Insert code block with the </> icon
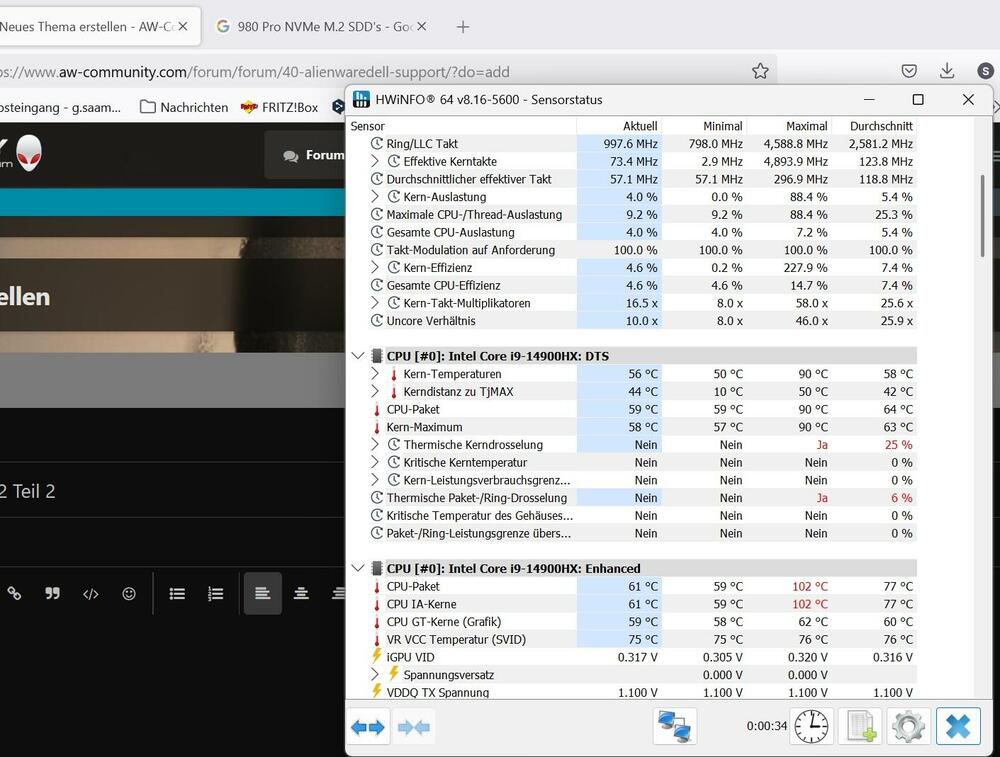1000x757 pixels. click(x=91, y=594)
